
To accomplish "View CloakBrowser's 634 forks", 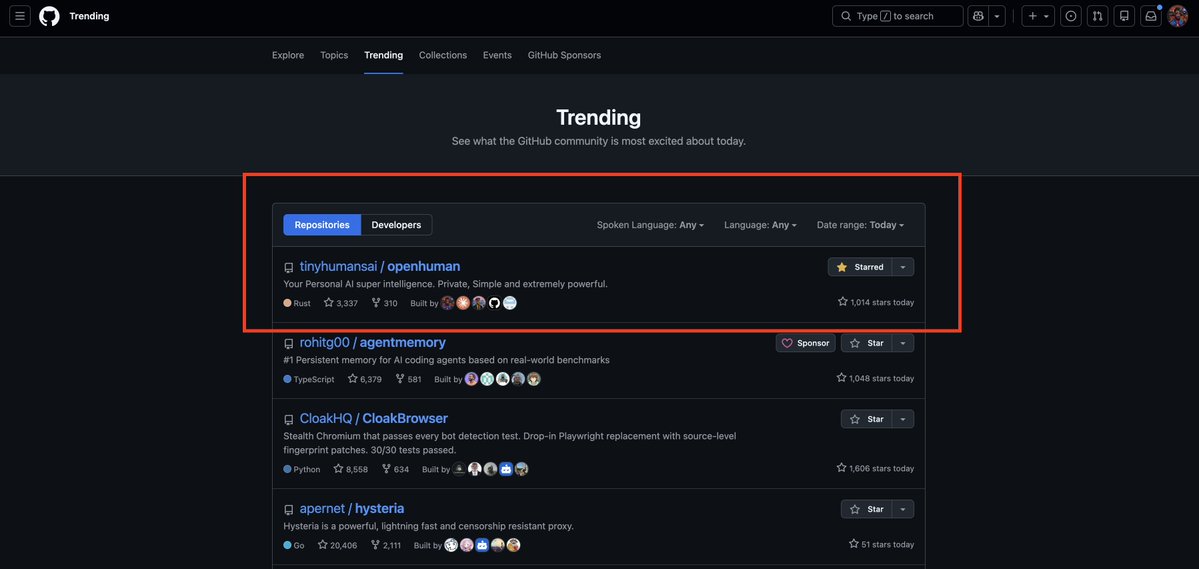I will tap(395, 469).
